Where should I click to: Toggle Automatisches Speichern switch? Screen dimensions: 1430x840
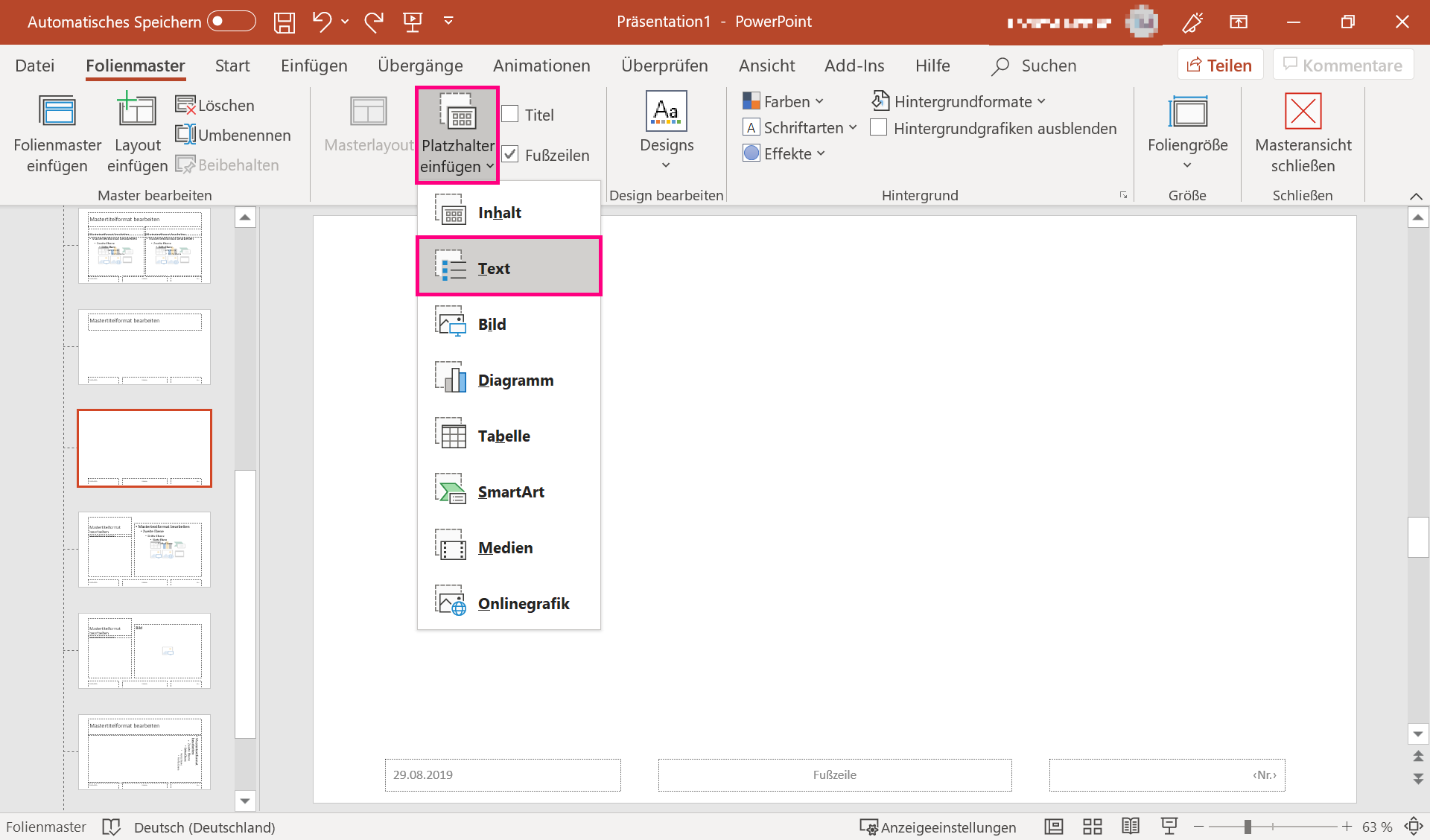pos(231,22)
